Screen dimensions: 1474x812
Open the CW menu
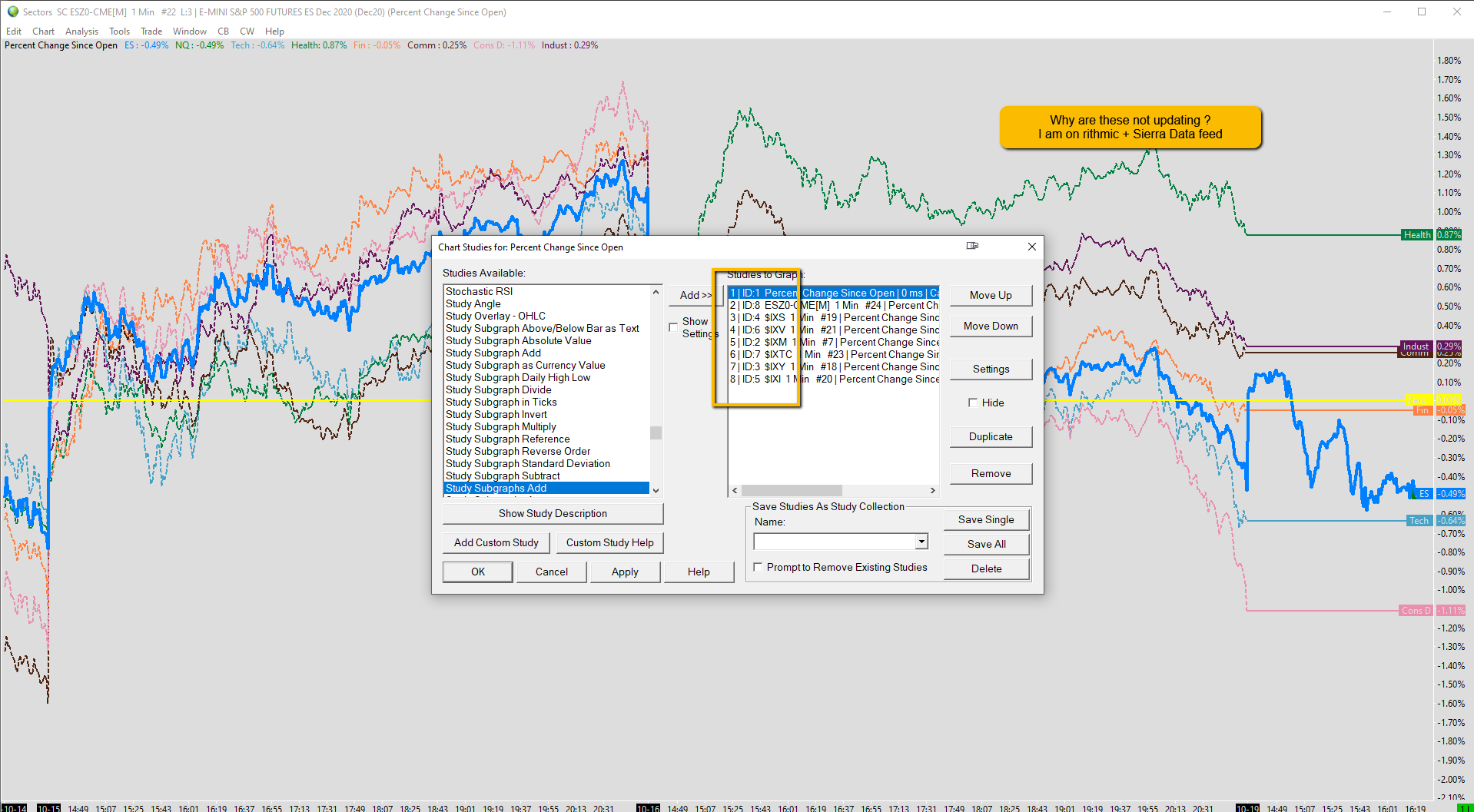tap(247, 31)
